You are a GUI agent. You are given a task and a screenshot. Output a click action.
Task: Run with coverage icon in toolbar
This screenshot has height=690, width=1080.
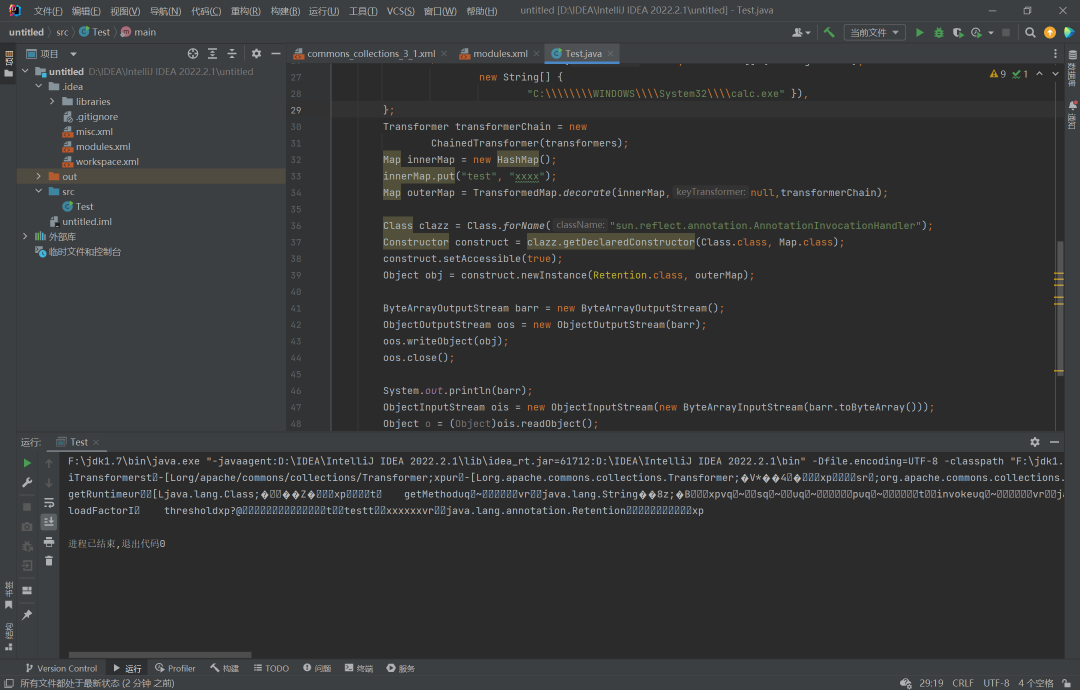point(957,32)
